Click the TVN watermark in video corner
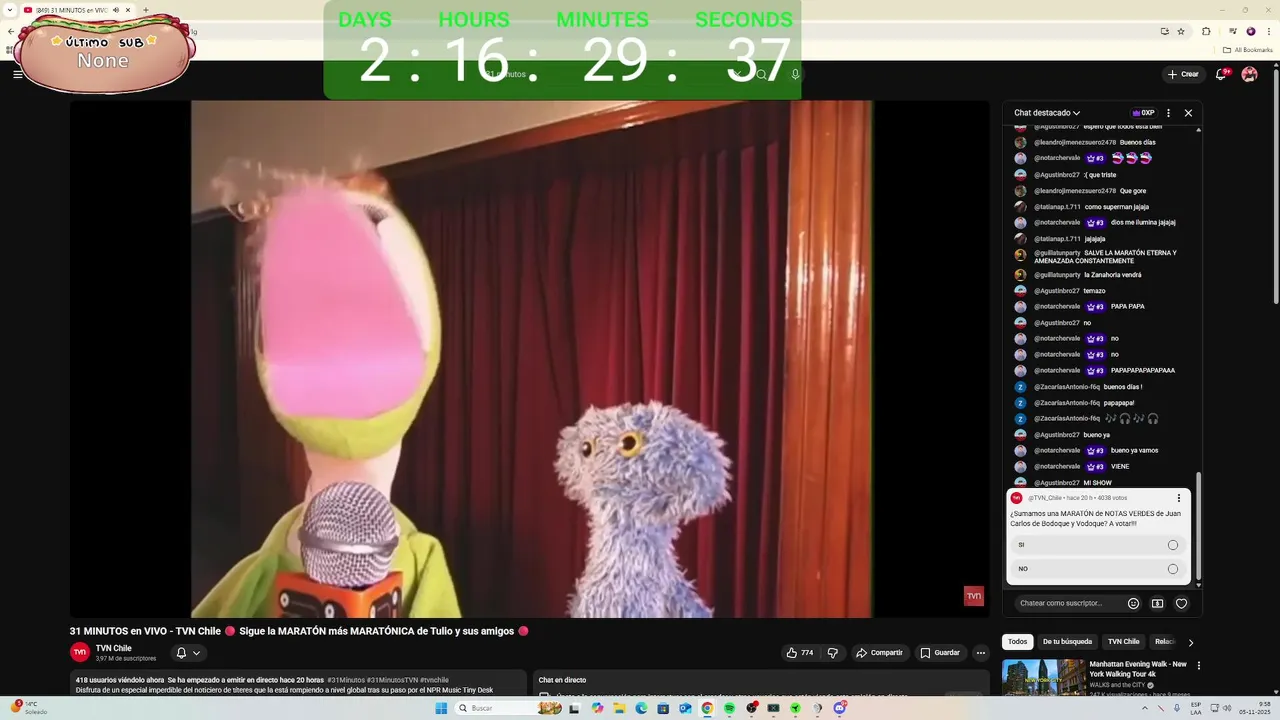The width and height of the screenshot is (1280, 720). 973,596
